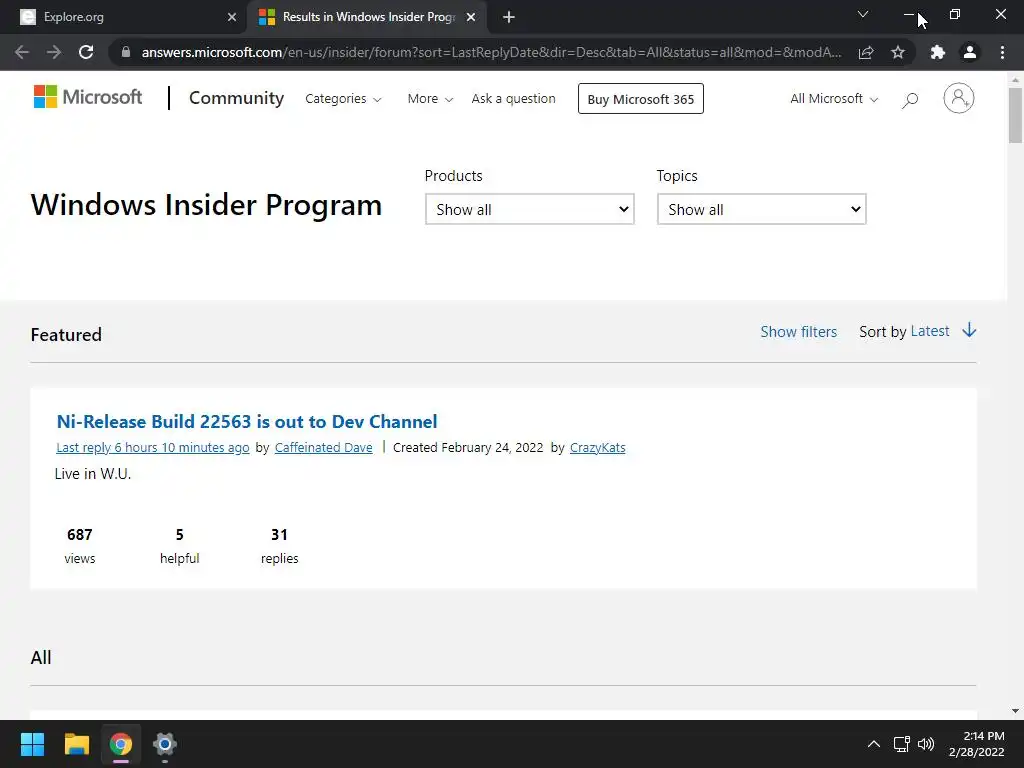Click the Microsoft logo
The width and height of the screenshot is (1024, 768).
click(x=88, y=97)
